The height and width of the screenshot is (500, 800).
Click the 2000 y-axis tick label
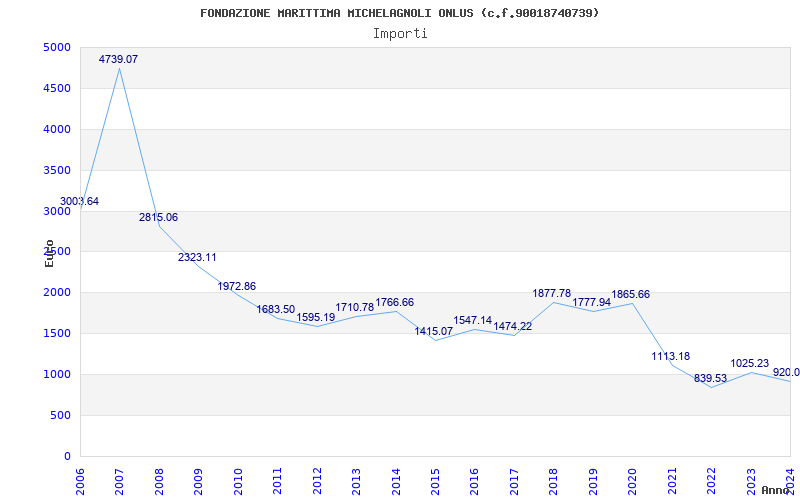[57, 293]
